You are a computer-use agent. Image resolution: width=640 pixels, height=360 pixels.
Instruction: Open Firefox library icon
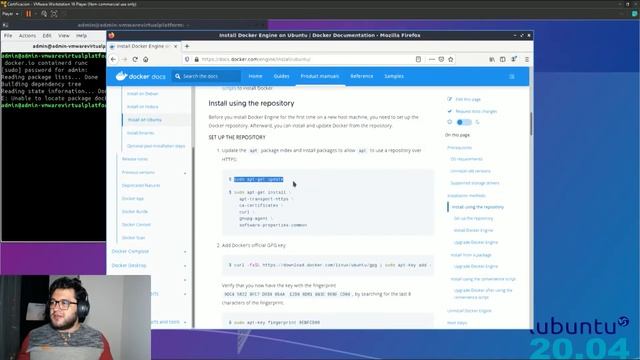pyautogui.click(x=492, y=59)
